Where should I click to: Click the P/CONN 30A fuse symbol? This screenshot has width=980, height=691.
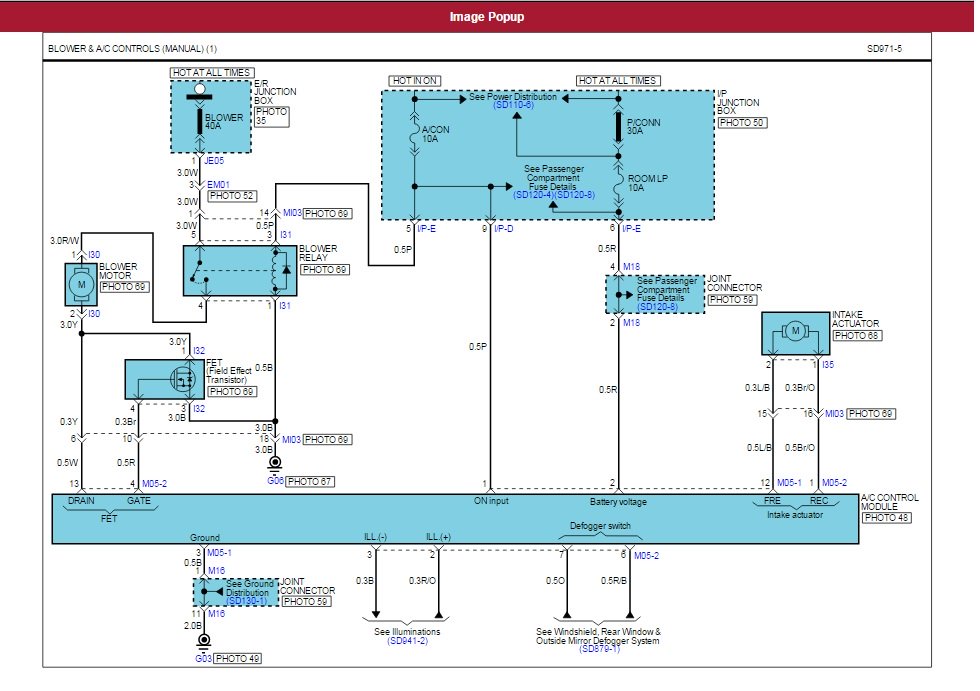[x=618, y=128]
